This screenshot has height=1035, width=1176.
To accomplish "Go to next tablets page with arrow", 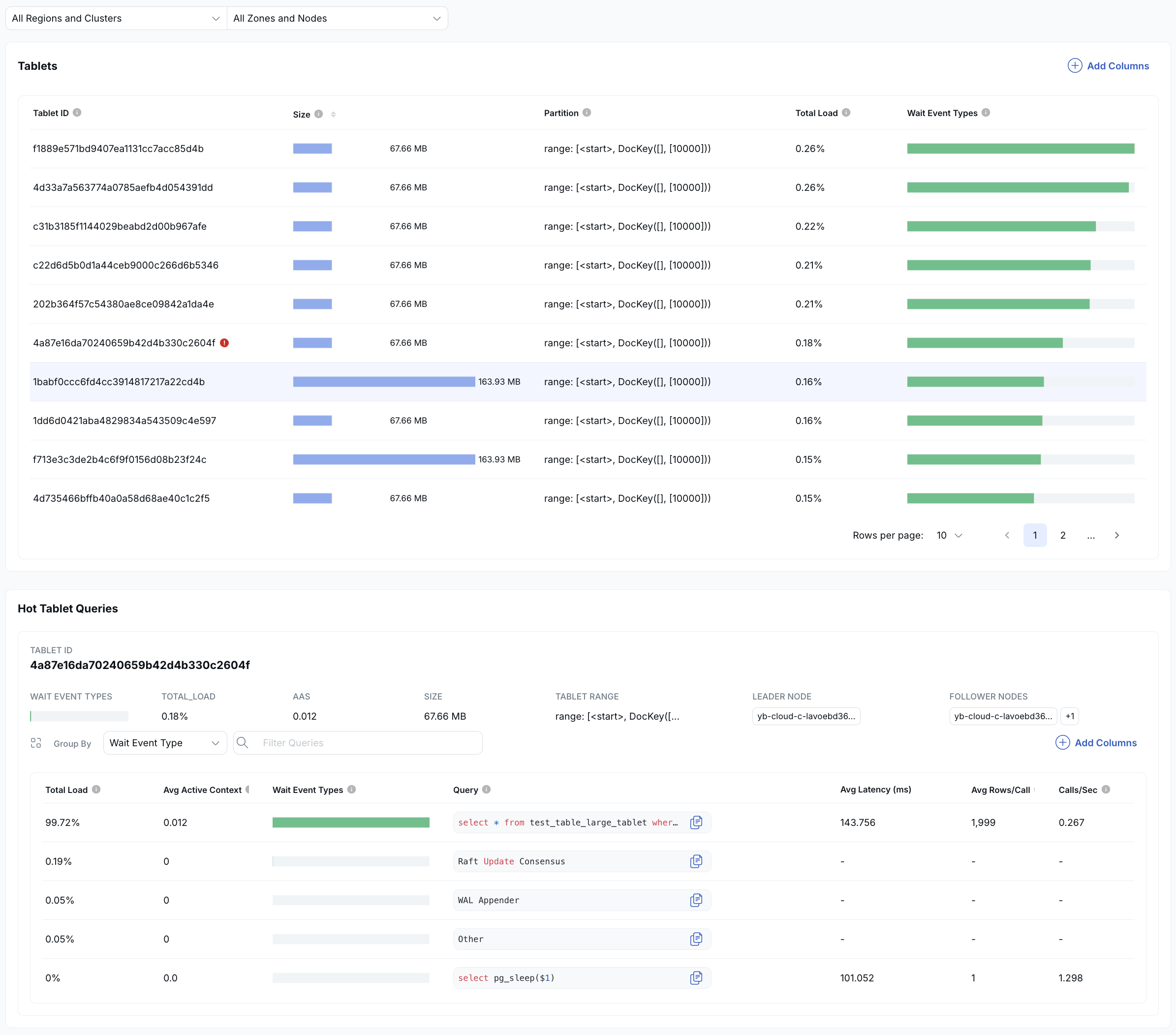I will tap(1117, 535).
